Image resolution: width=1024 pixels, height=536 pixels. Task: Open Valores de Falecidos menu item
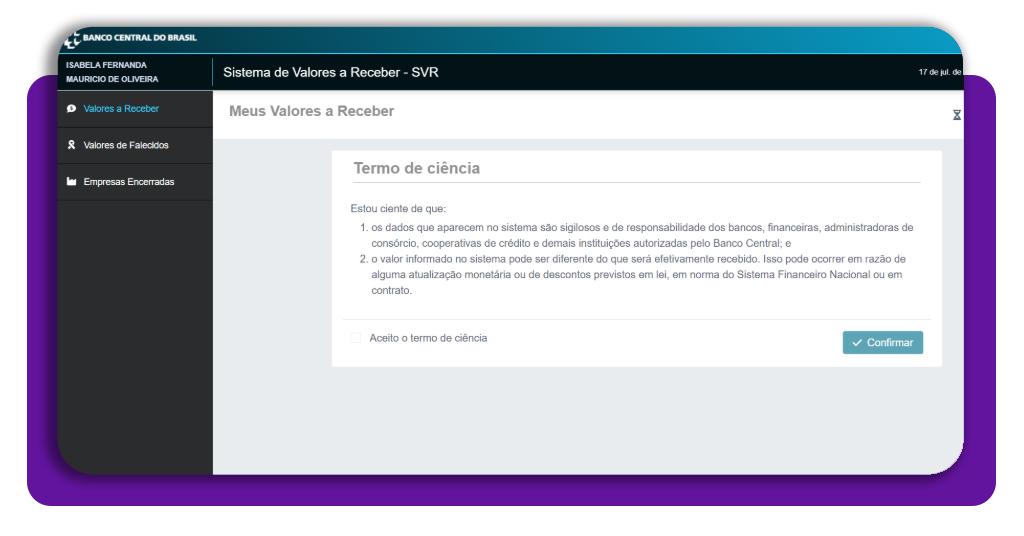(x=135, y=146)
